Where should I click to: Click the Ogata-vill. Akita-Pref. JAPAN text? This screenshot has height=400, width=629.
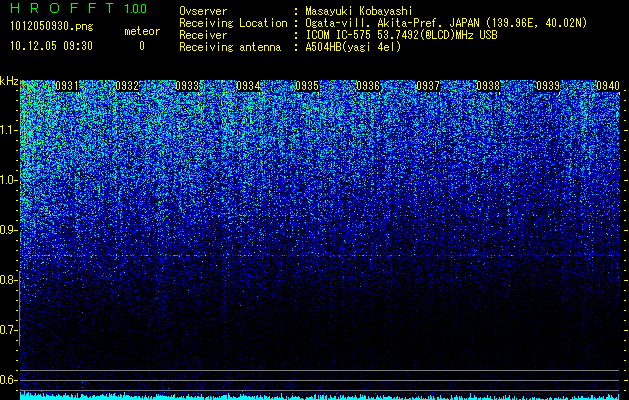tap(446, 23)
